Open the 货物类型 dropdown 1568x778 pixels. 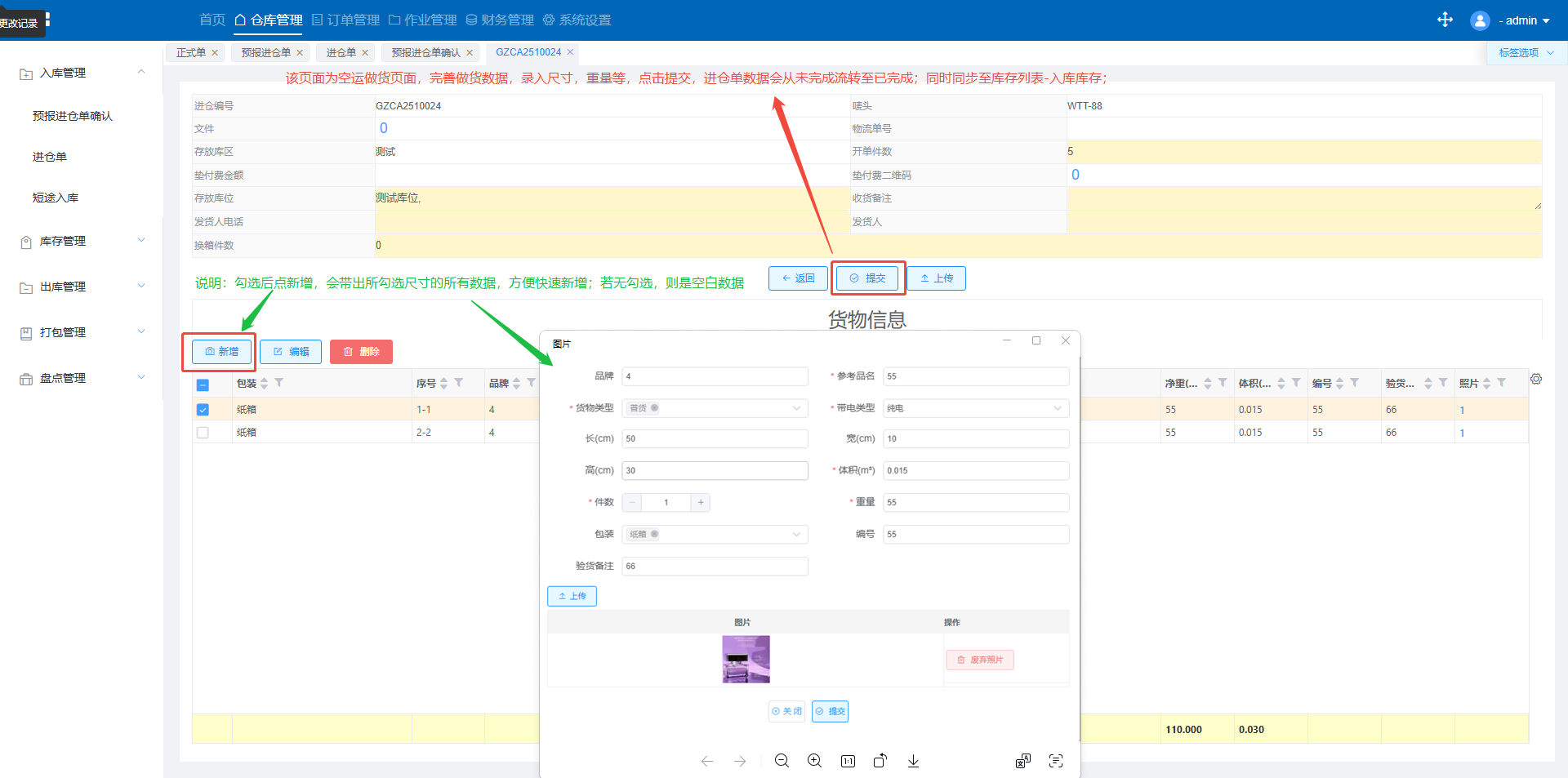(715, 408)
